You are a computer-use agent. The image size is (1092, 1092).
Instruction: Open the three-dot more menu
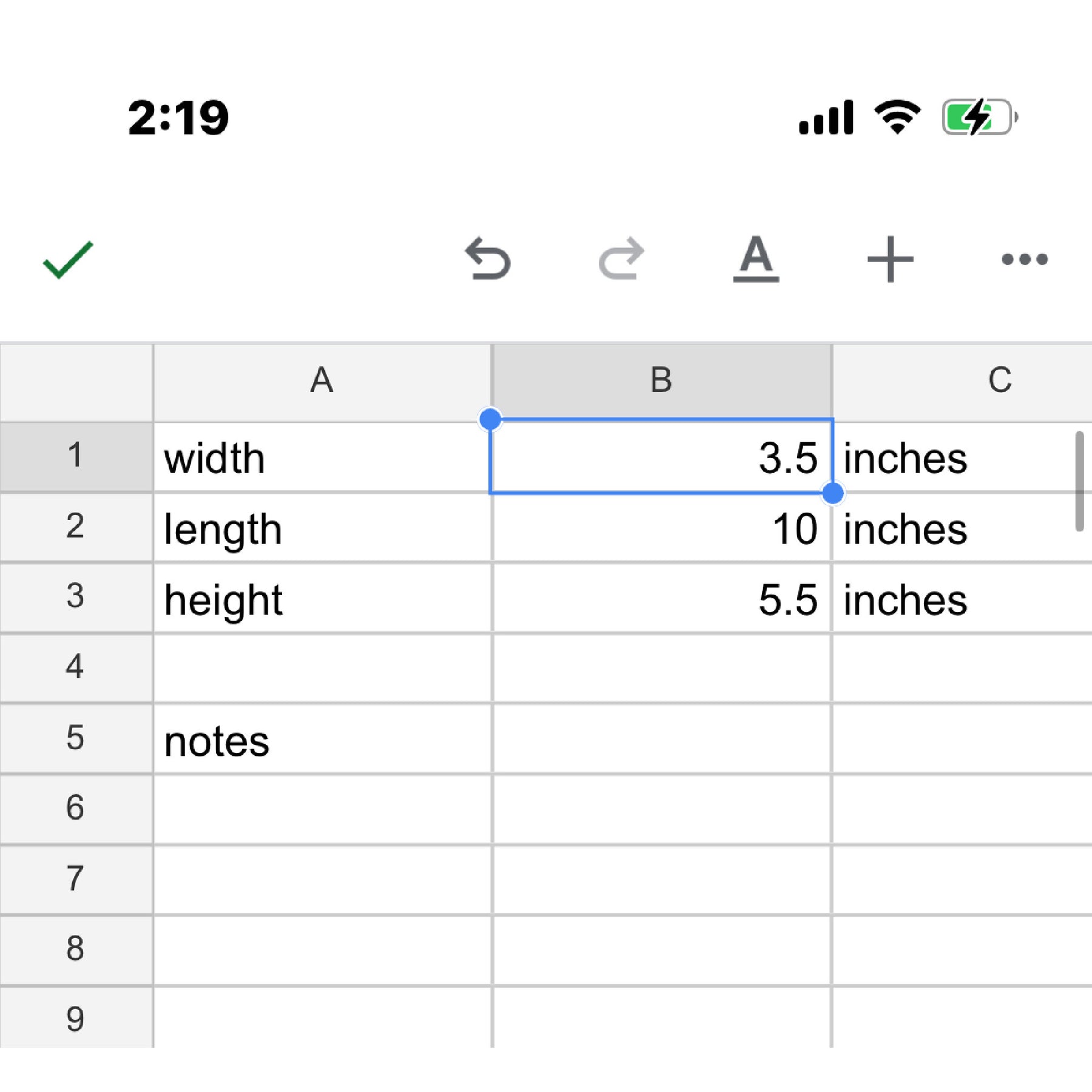coord(1024,259)
